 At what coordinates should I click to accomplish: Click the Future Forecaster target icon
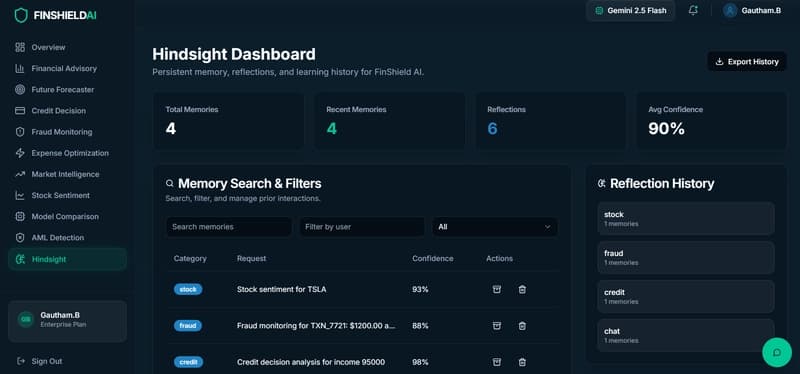(20, 90)
